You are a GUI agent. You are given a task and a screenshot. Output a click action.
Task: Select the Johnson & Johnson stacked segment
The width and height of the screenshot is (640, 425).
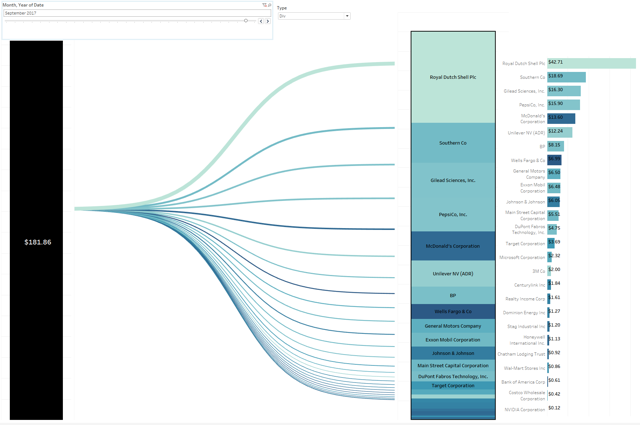pyautogui.click(x=453, y=353)
